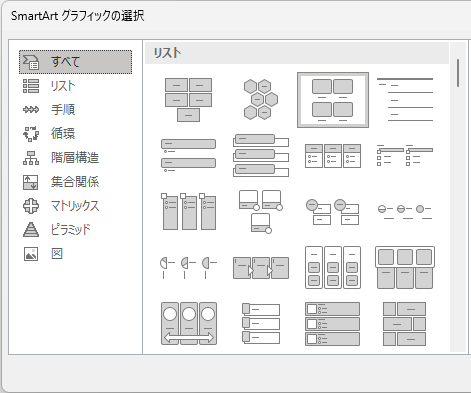Choose the ピラミッド category
This screenshot has width=471, height=393.
pyautogui.click(x=75, y=230)
